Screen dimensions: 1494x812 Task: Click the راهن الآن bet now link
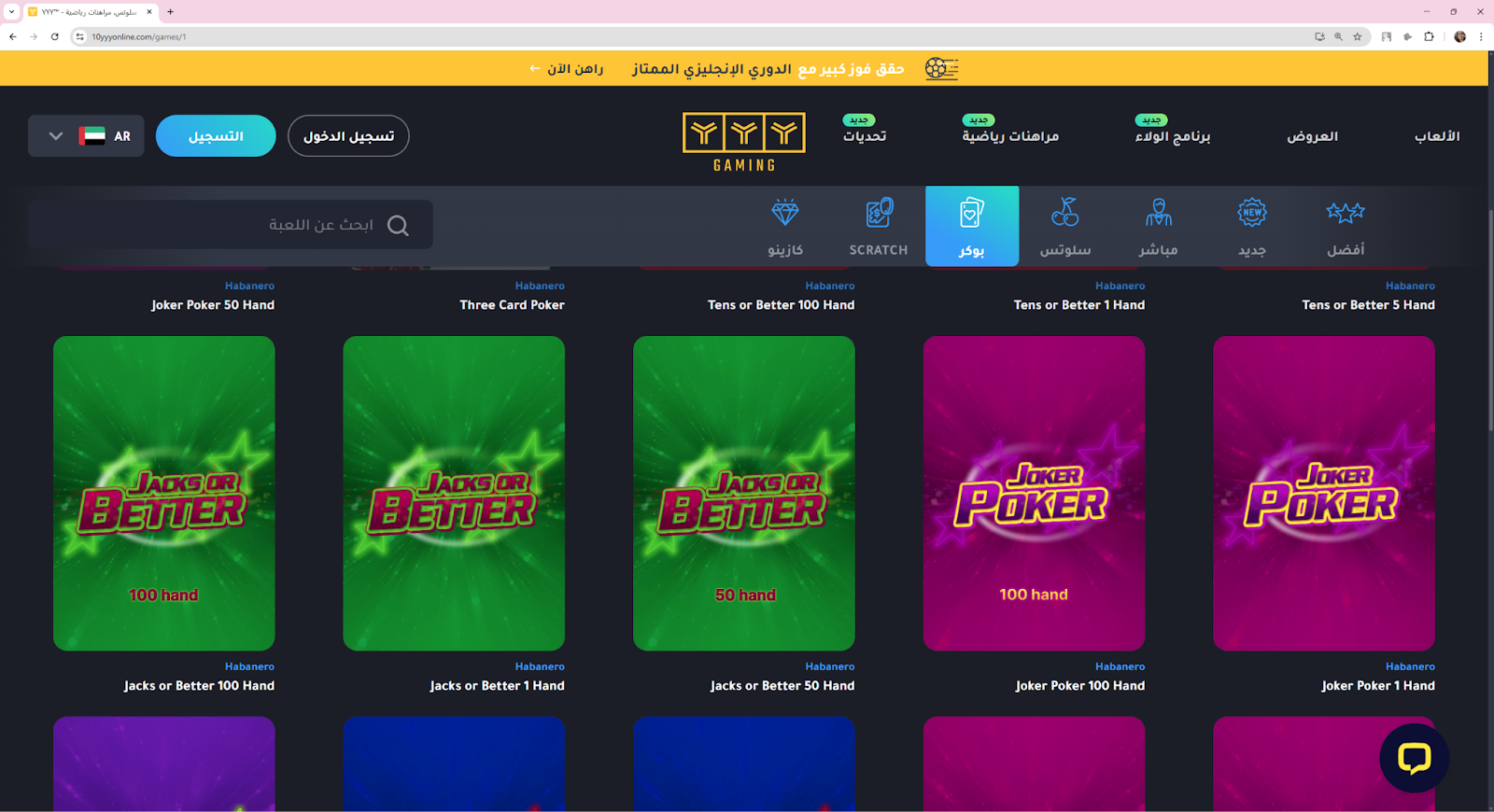click(566, 69)
